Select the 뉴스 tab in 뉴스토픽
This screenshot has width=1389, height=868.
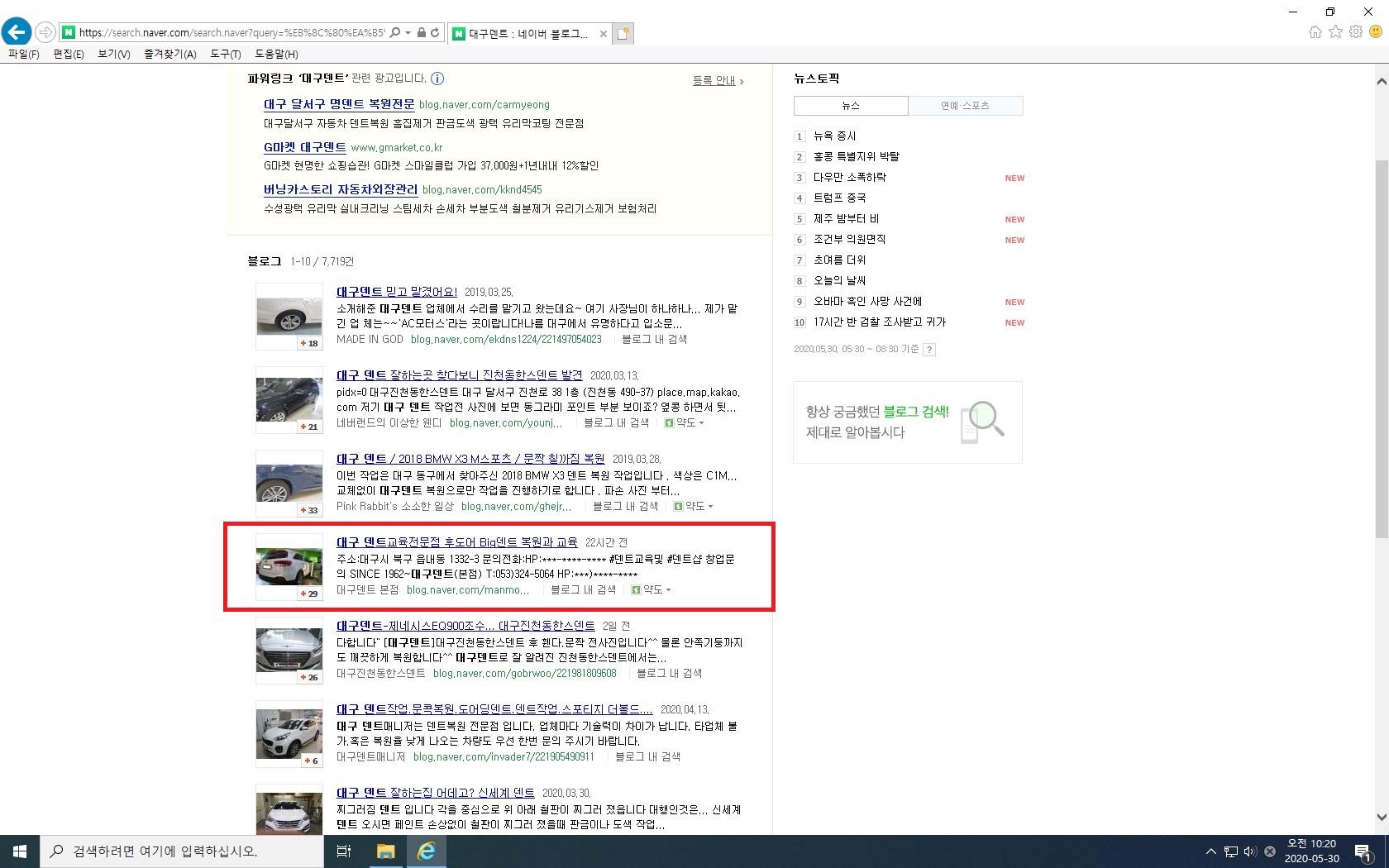coord(851,106)
